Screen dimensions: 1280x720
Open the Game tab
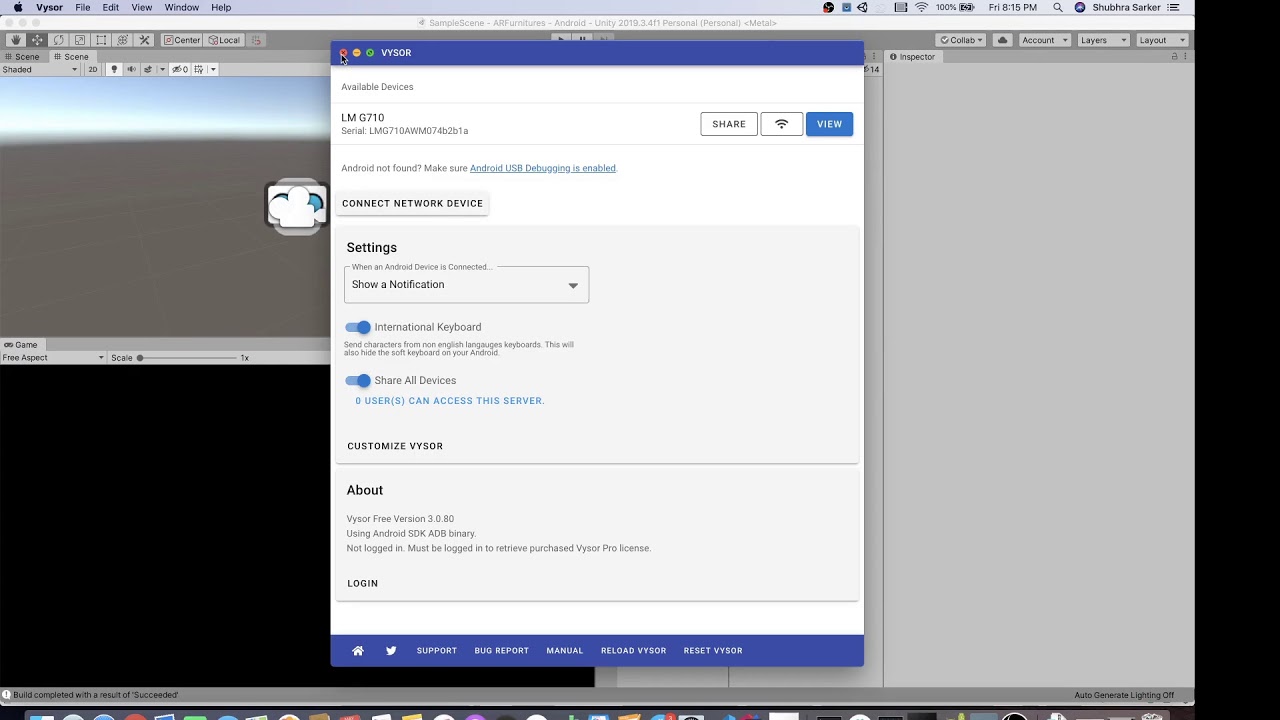pyautogui.click(x=21, y=345)
